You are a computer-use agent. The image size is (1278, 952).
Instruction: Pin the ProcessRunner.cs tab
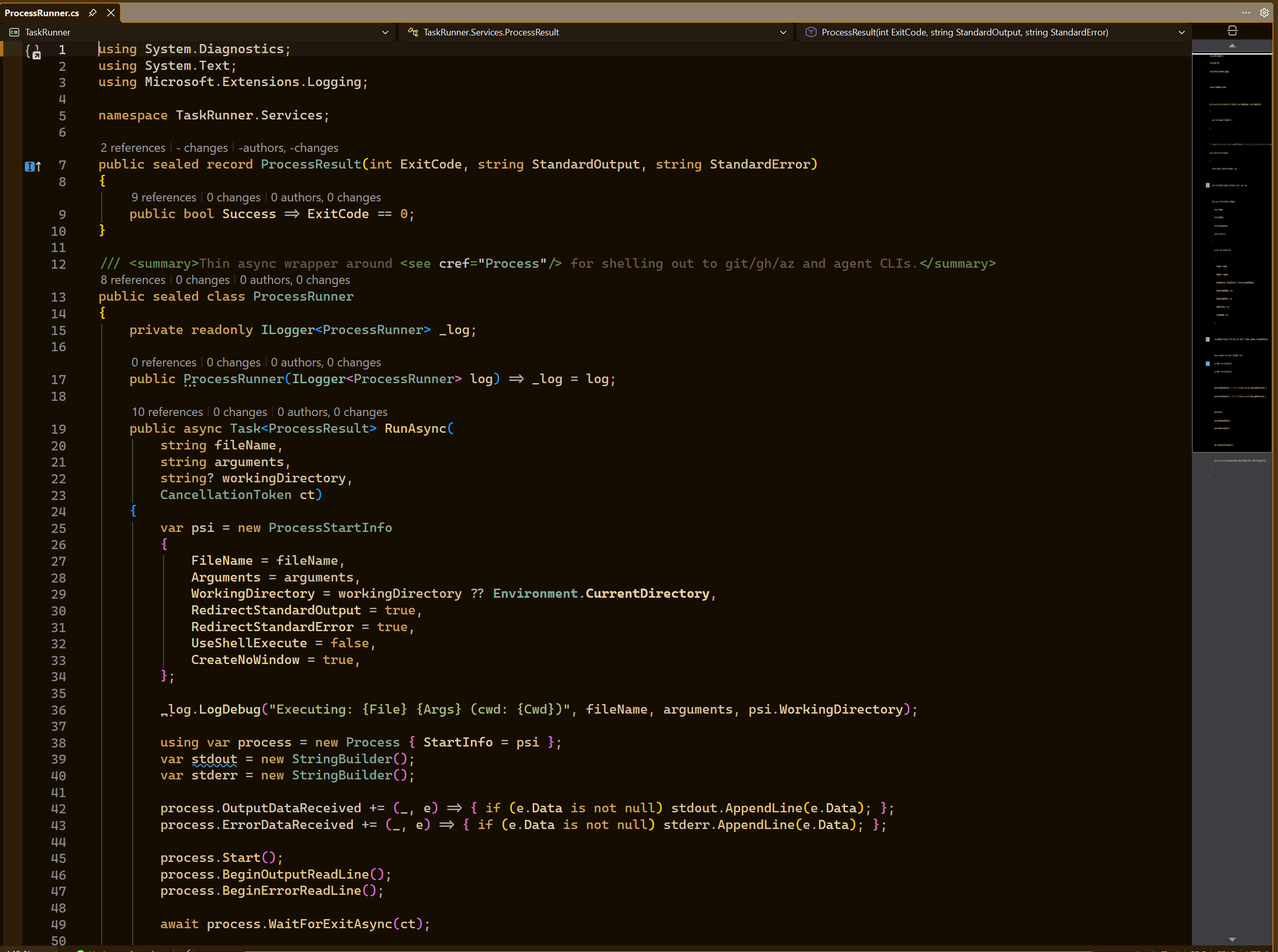pos(92,13)
